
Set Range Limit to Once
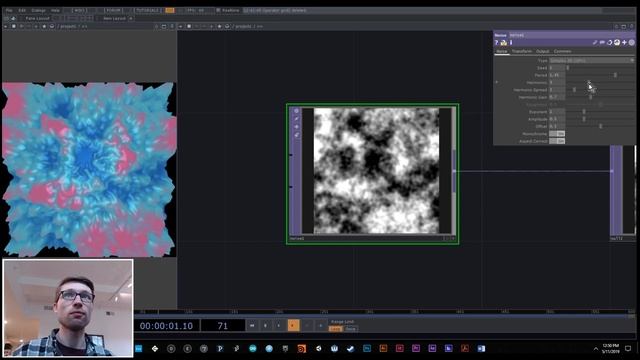(351, 329)
